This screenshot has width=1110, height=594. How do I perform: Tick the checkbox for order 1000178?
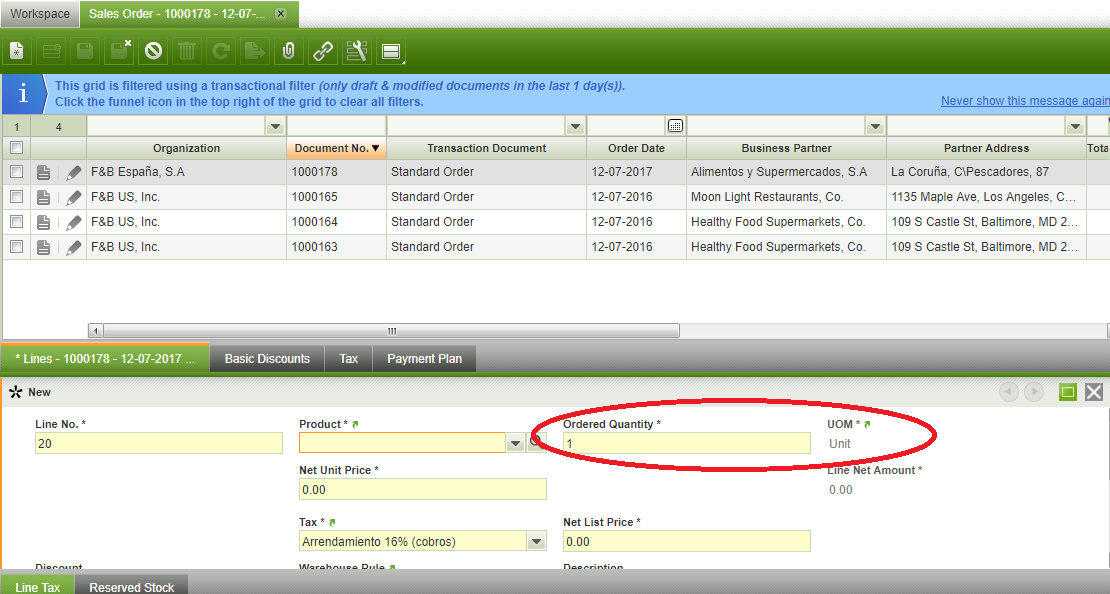tap(16, 172)
